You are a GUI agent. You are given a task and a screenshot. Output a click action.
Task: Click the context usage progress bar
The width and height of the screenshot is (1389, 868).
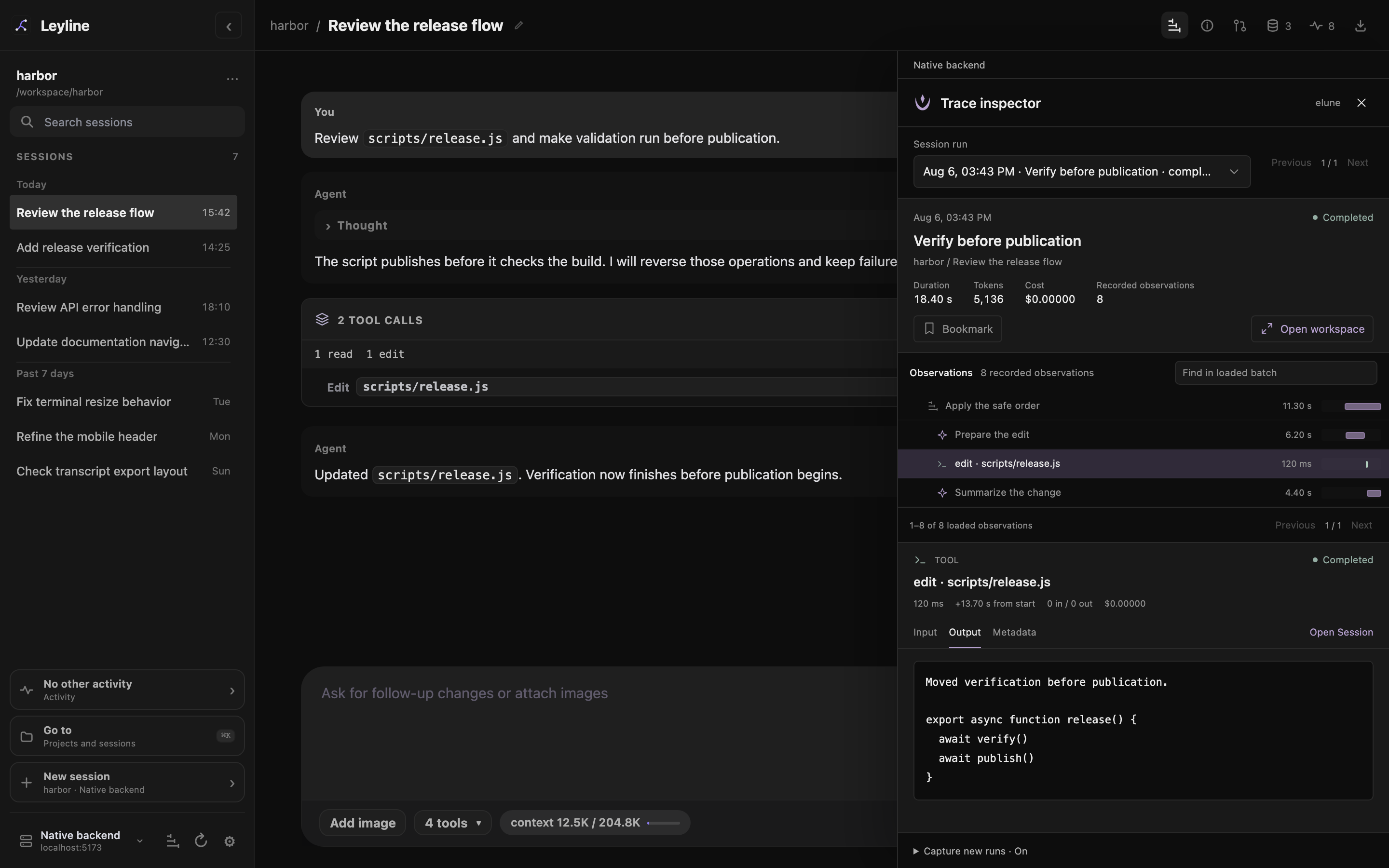click(x=664, y=823)
